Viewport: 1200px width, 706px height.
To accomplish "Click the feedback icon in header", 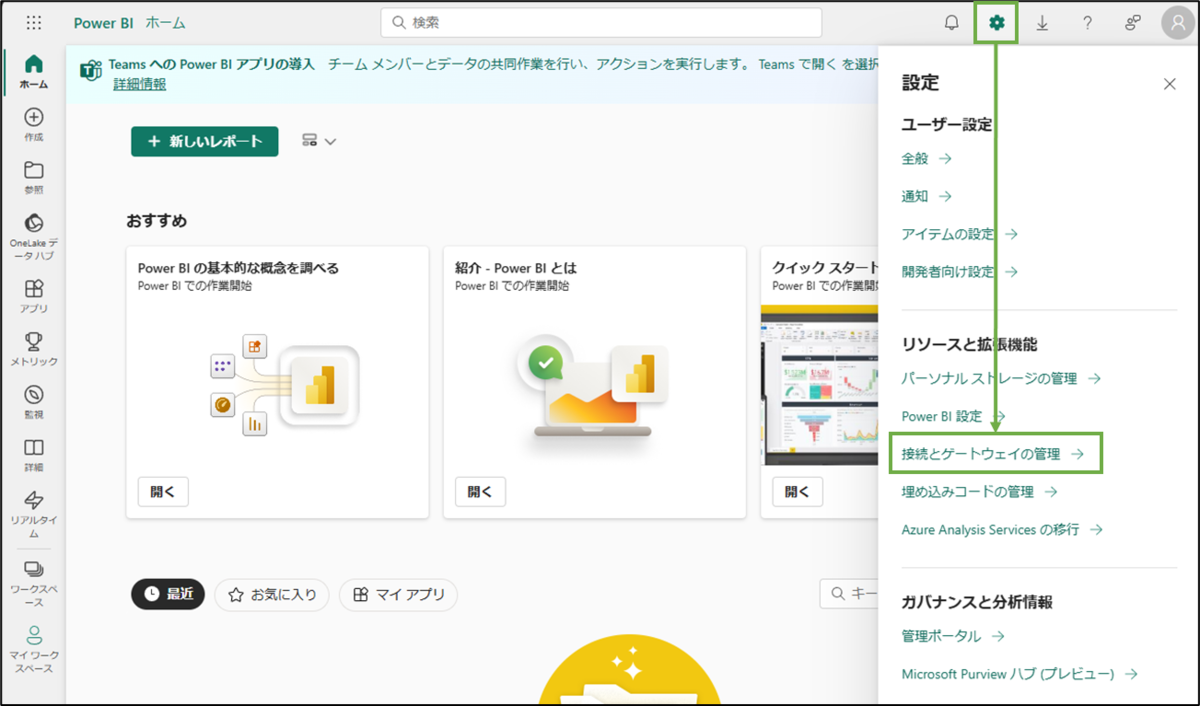I will click(1133, 22).
